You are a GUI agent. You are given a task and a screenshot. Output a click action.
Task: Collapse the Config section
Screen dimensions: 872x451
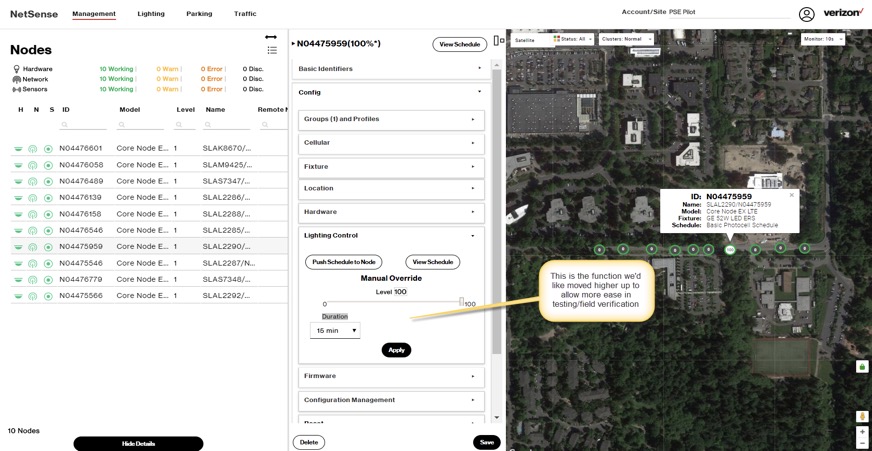click(391, 92)
